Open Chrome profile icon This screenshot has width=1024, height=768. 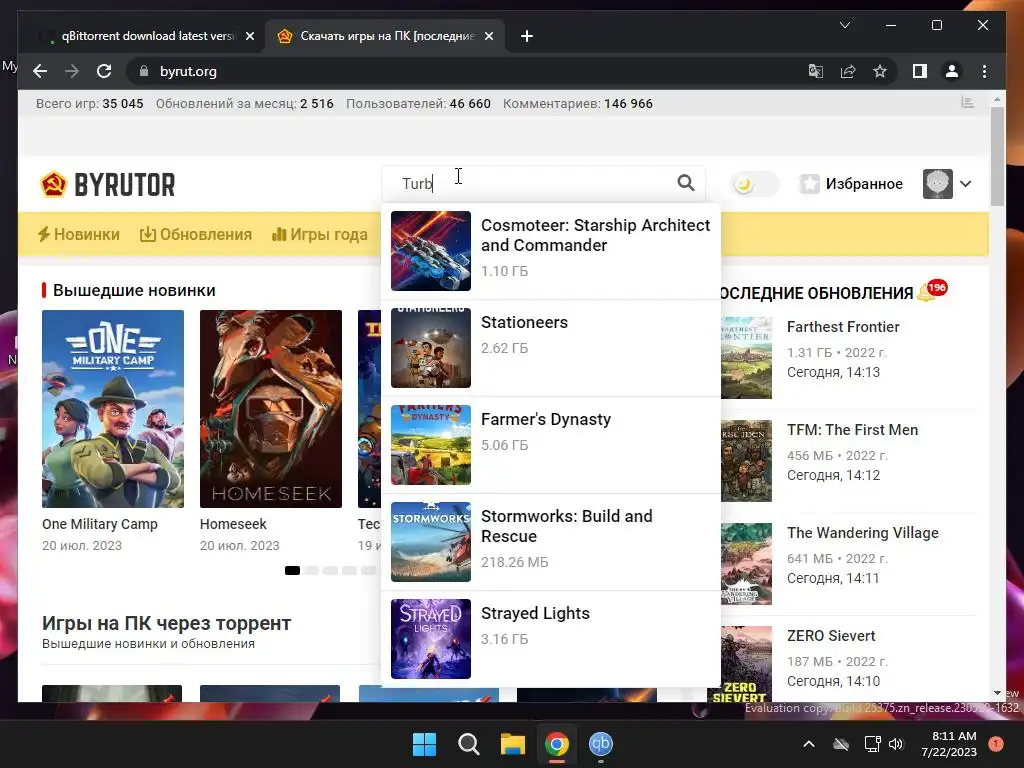coord(952,71)
